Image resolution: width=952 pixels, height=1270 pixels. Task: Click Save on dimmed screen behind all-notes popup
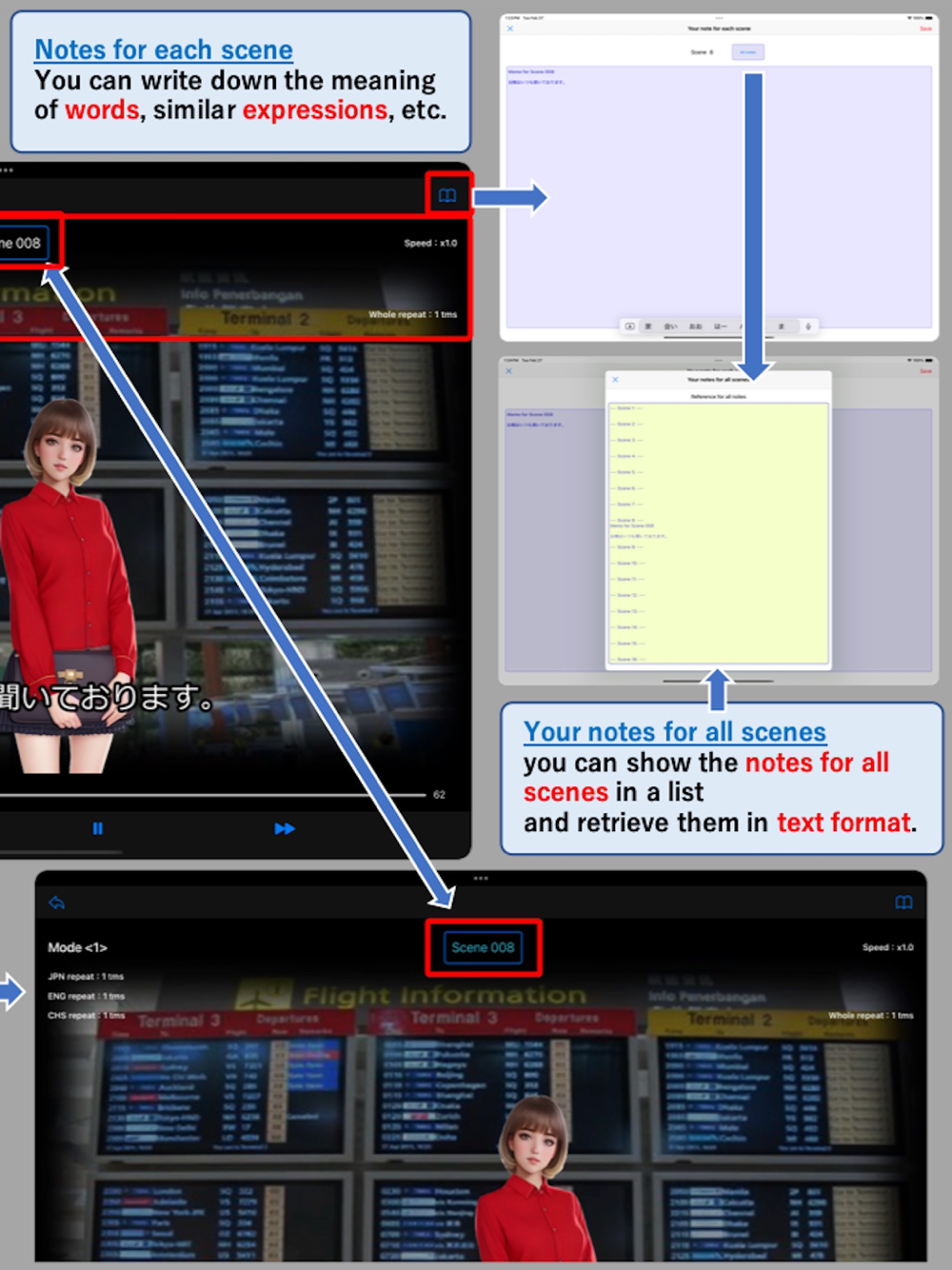(925, 371)
